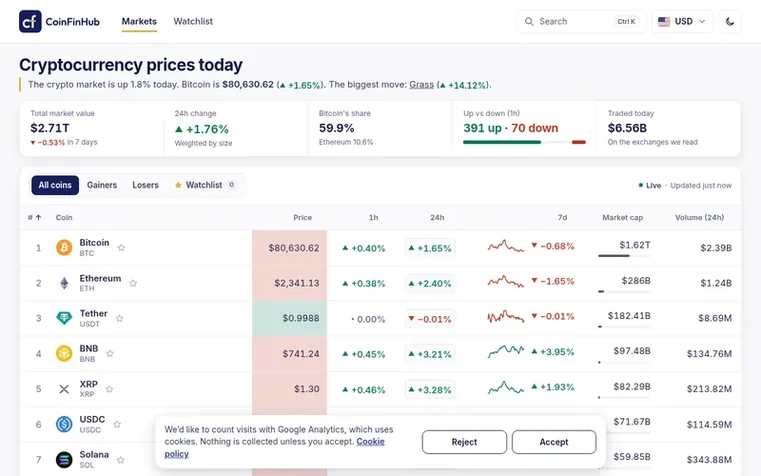Click Bitcoin's share 59.9% value

pyautogui.click(x=336, y=128)
